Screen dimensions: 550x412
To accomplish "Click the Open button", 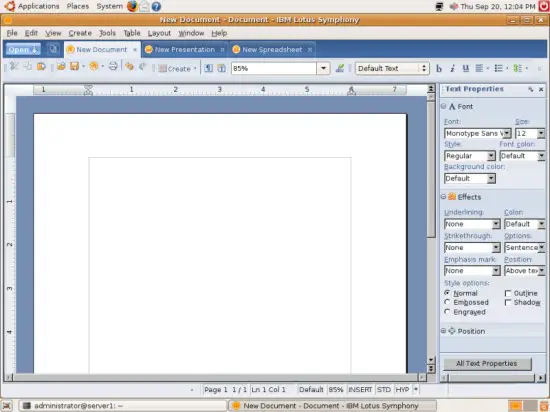I will (23, 50).
